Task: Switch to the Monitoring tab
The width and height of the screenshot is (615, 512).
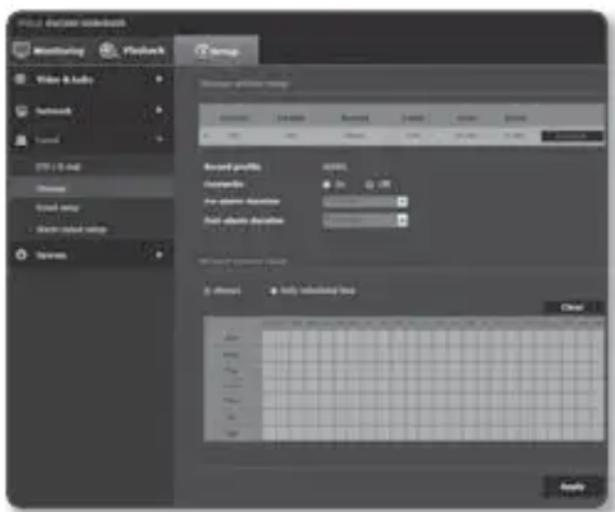Action: pos(49,51)
